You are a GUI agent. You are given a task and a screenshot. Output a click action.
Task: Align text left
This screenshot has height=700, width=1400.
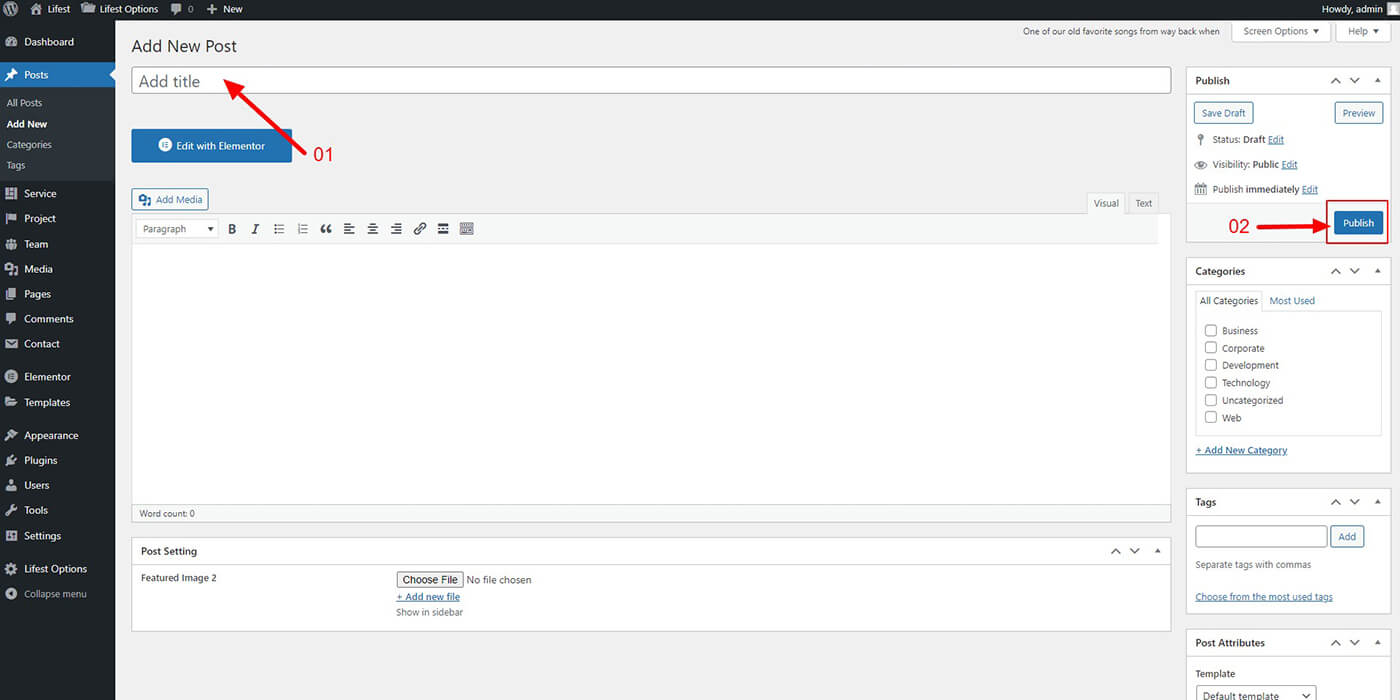(349, 229)
